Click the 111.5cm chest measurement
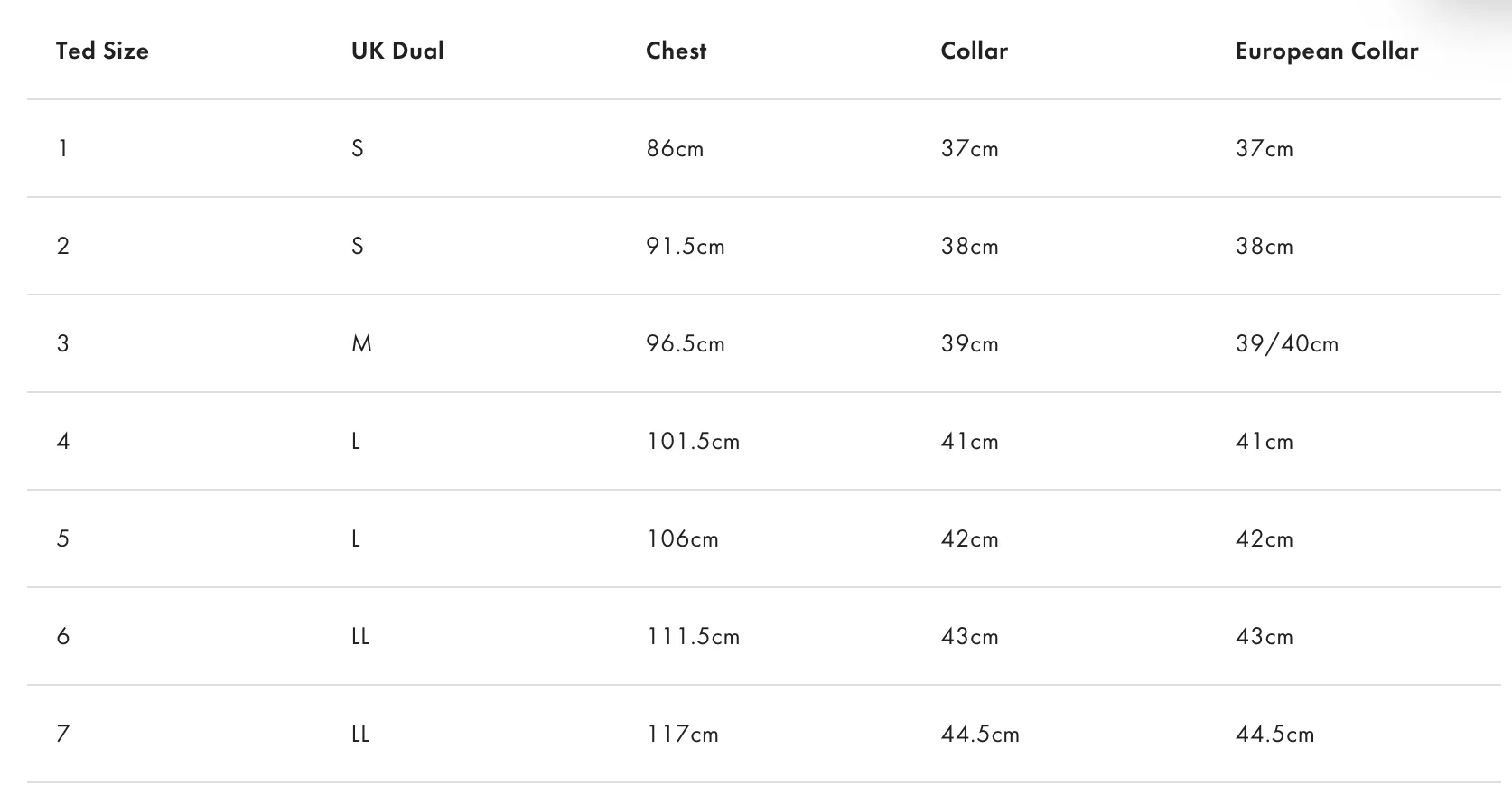This screenshot has height=786, width=1512. [x=693, y=636]
